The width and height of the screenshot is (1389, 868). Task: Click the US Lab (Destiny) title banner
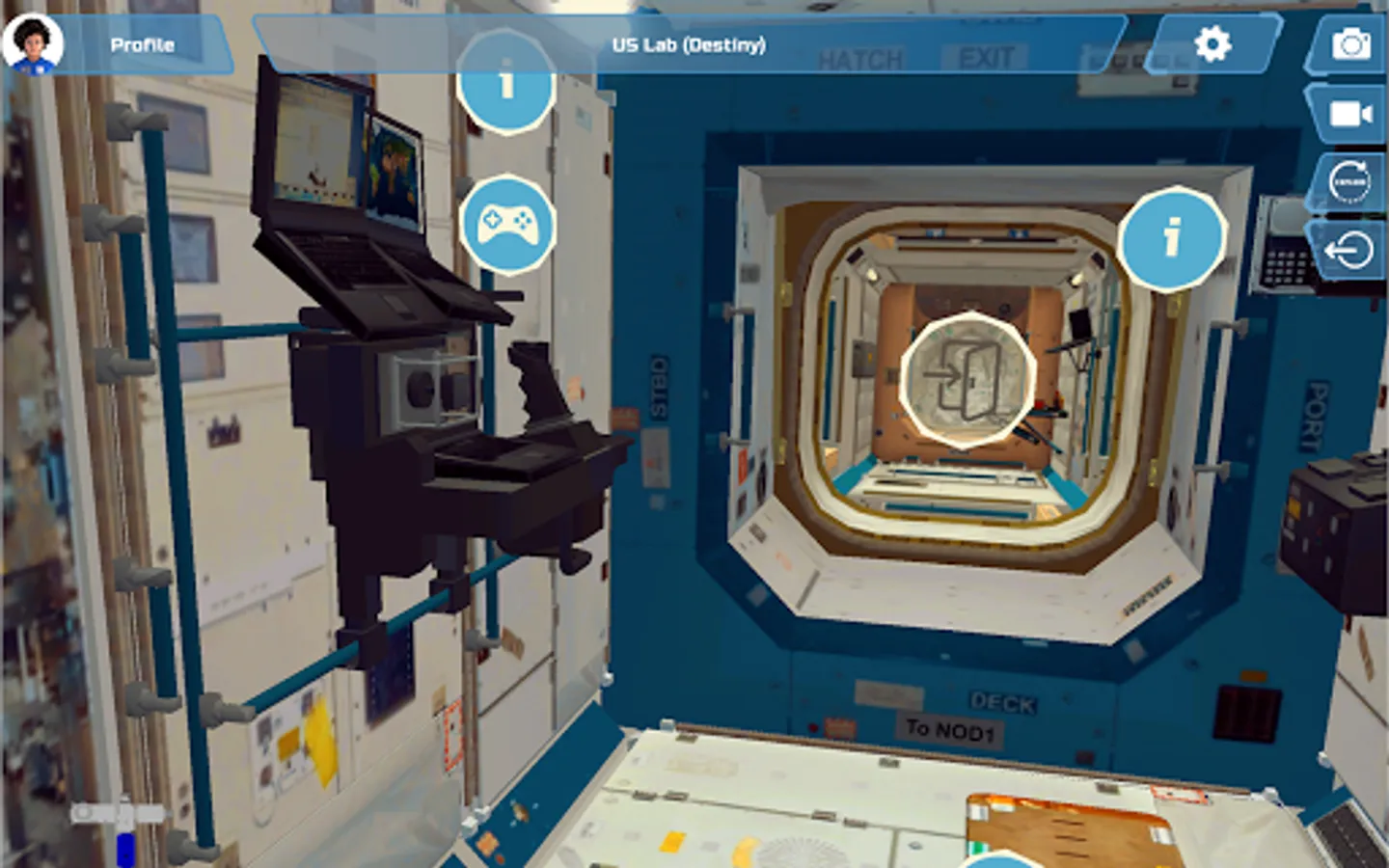[689, 44]
